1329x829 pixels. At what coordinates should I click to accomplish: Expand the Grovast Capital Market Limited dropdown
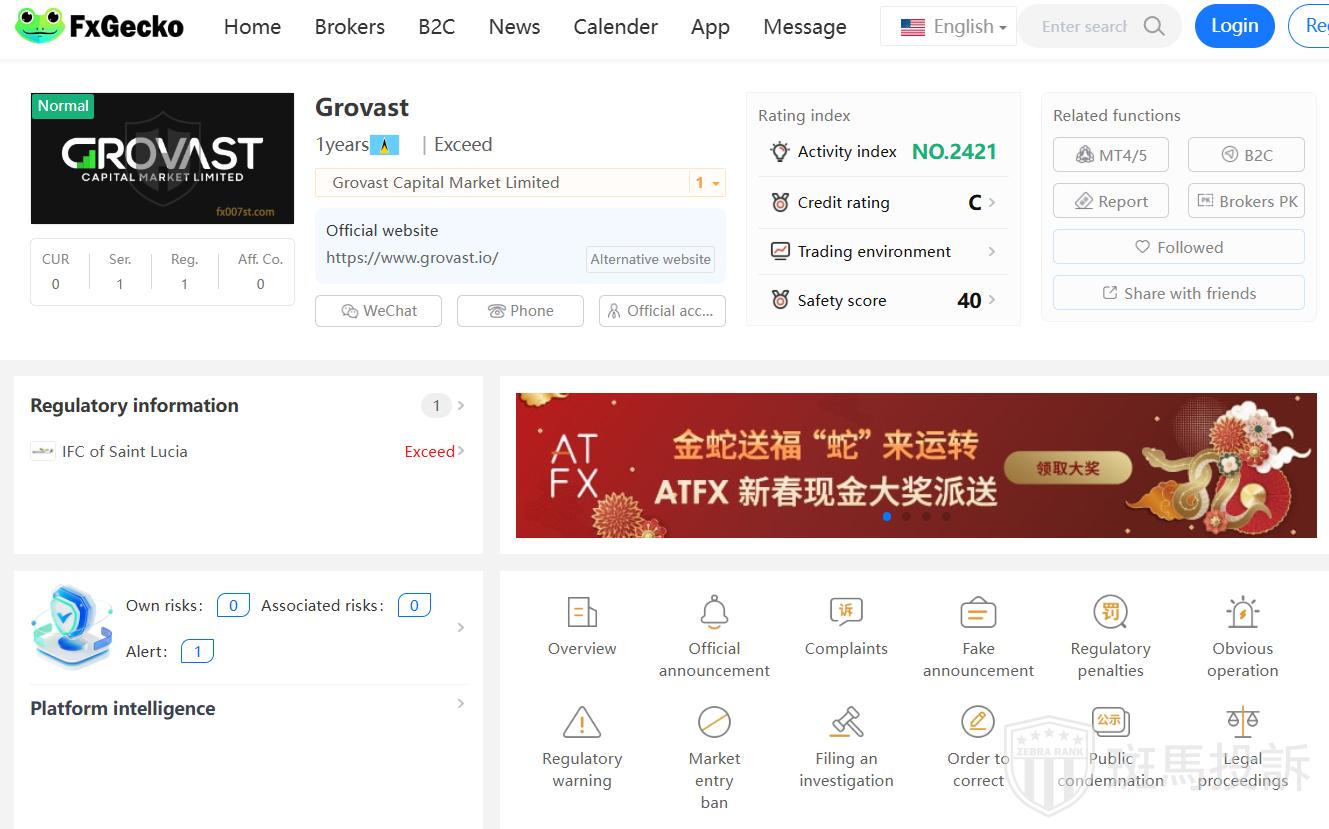click(x=707, y=183)
